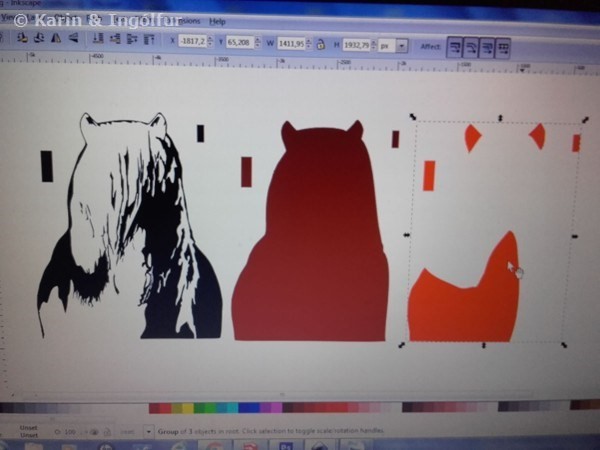Raise selection one step
The height and width of the screenshot is (450, 600).
[132, 39]
